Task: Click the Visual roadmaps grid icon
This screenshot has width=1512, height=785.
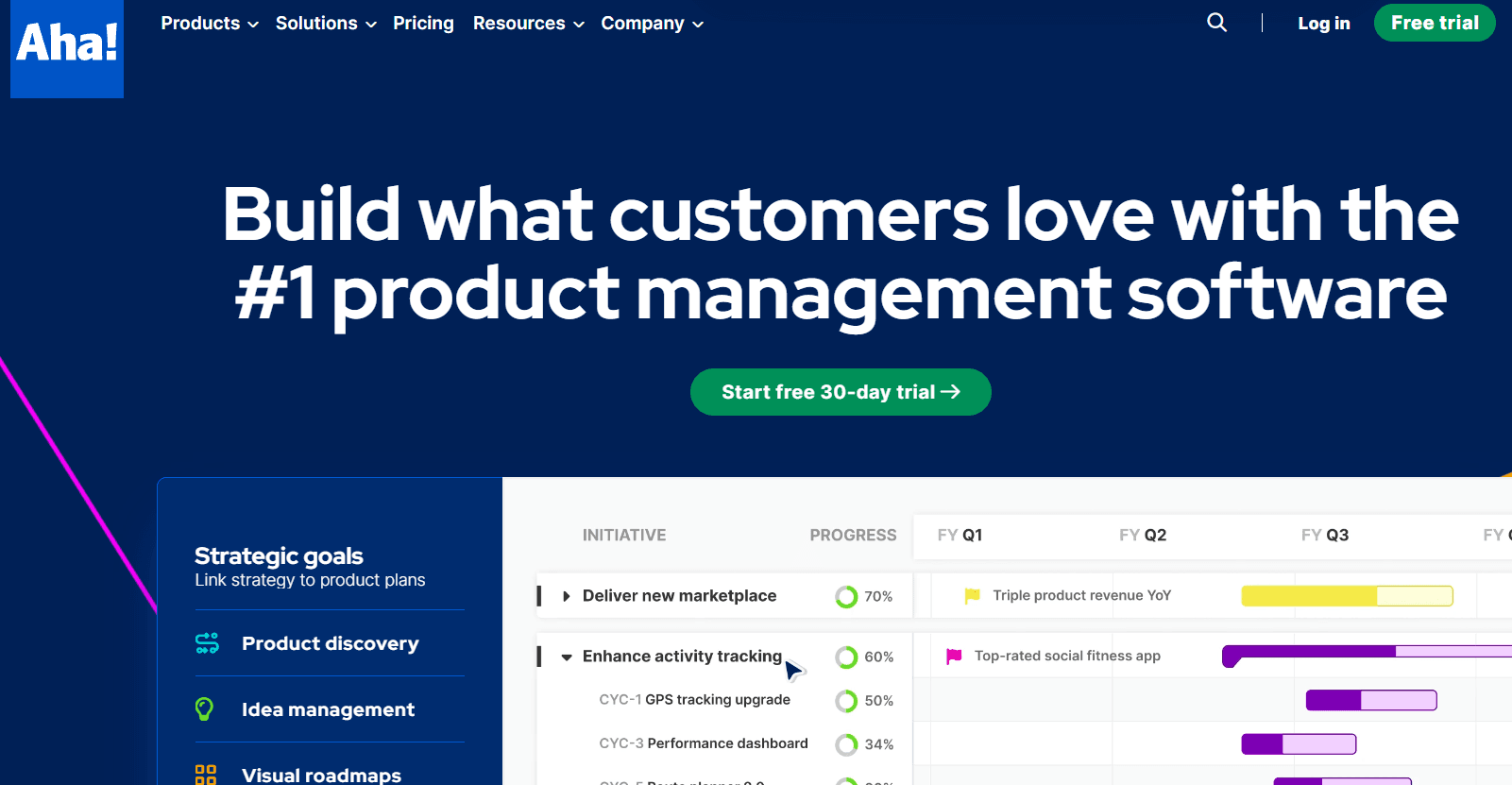Action: [x=206, y=776]
